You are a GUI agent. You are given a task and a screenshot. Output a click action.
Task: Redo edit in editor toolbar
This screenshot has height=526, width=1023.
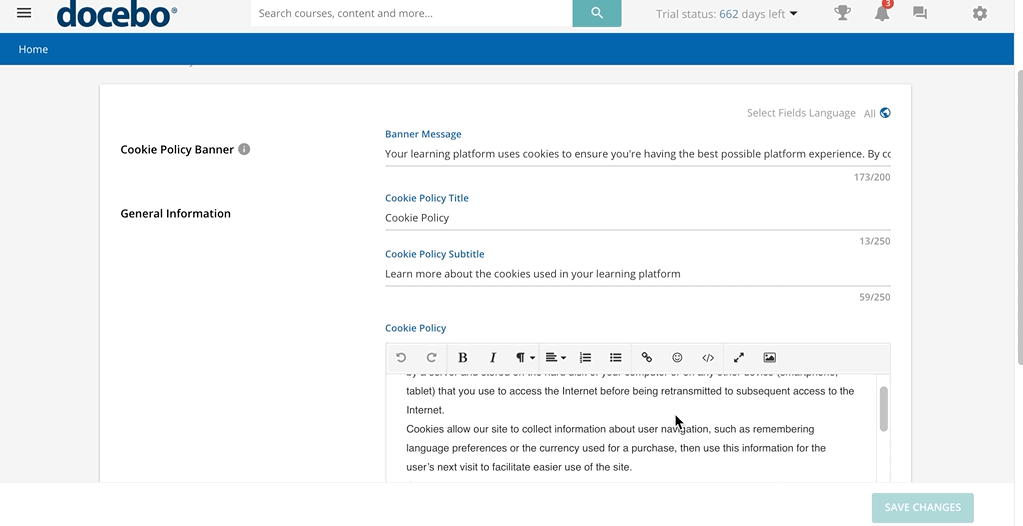tap(431, 358)
